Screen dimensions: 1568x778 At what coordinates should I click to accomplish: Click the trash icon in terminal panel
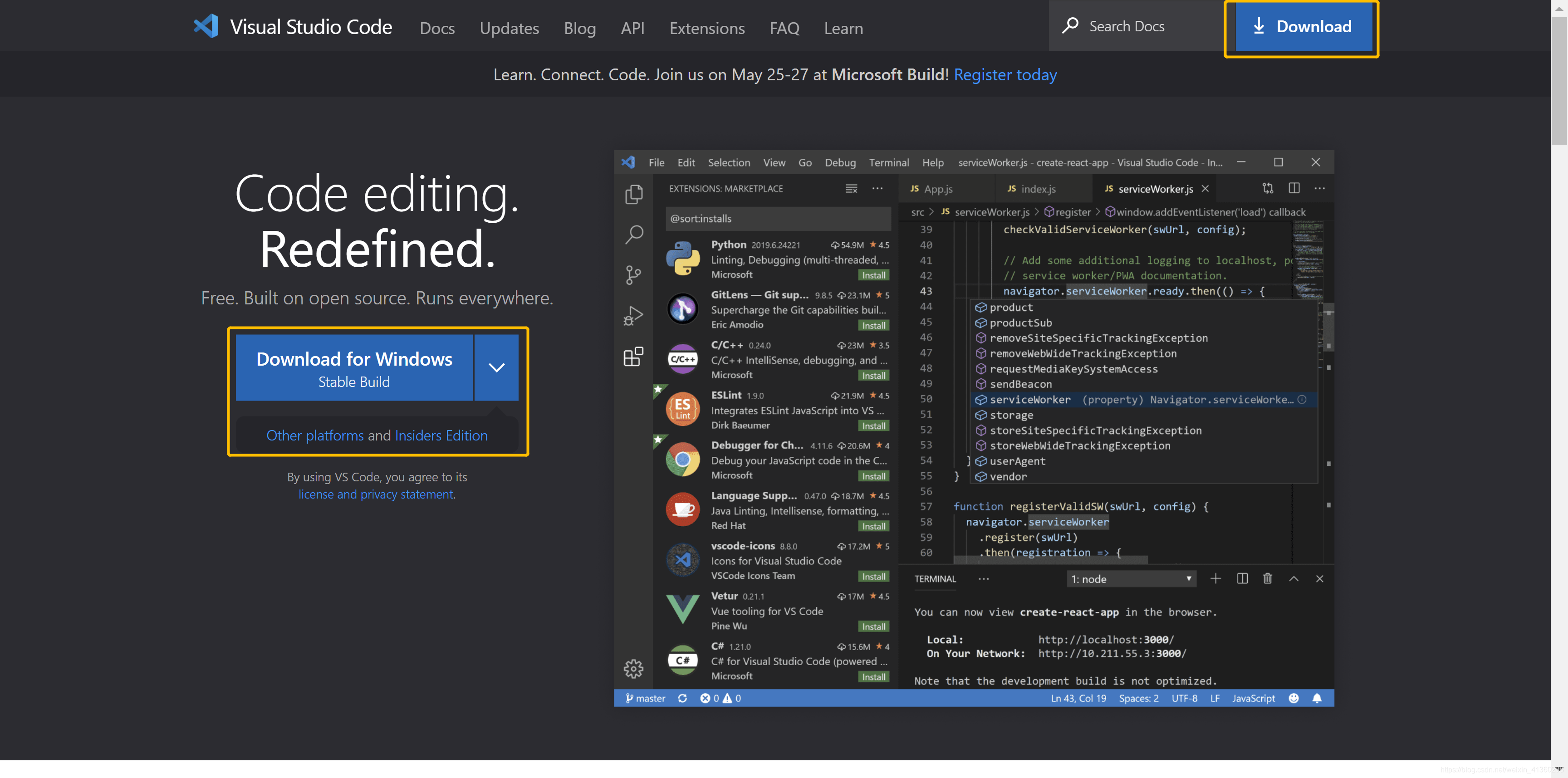(x=1267, y=578)
